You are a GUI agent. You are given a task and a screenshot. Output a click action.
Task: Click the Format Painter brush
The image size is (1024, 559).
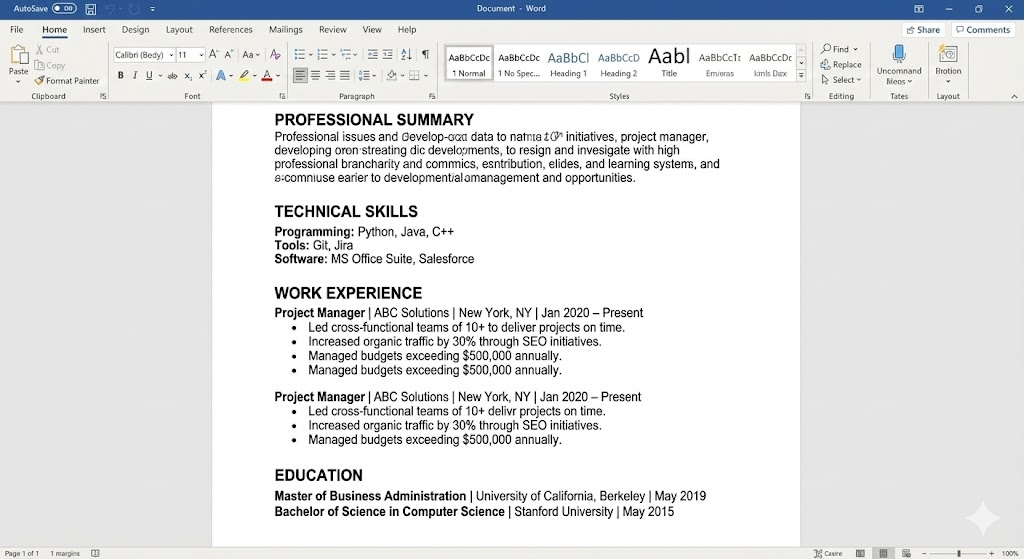point(40,81)
